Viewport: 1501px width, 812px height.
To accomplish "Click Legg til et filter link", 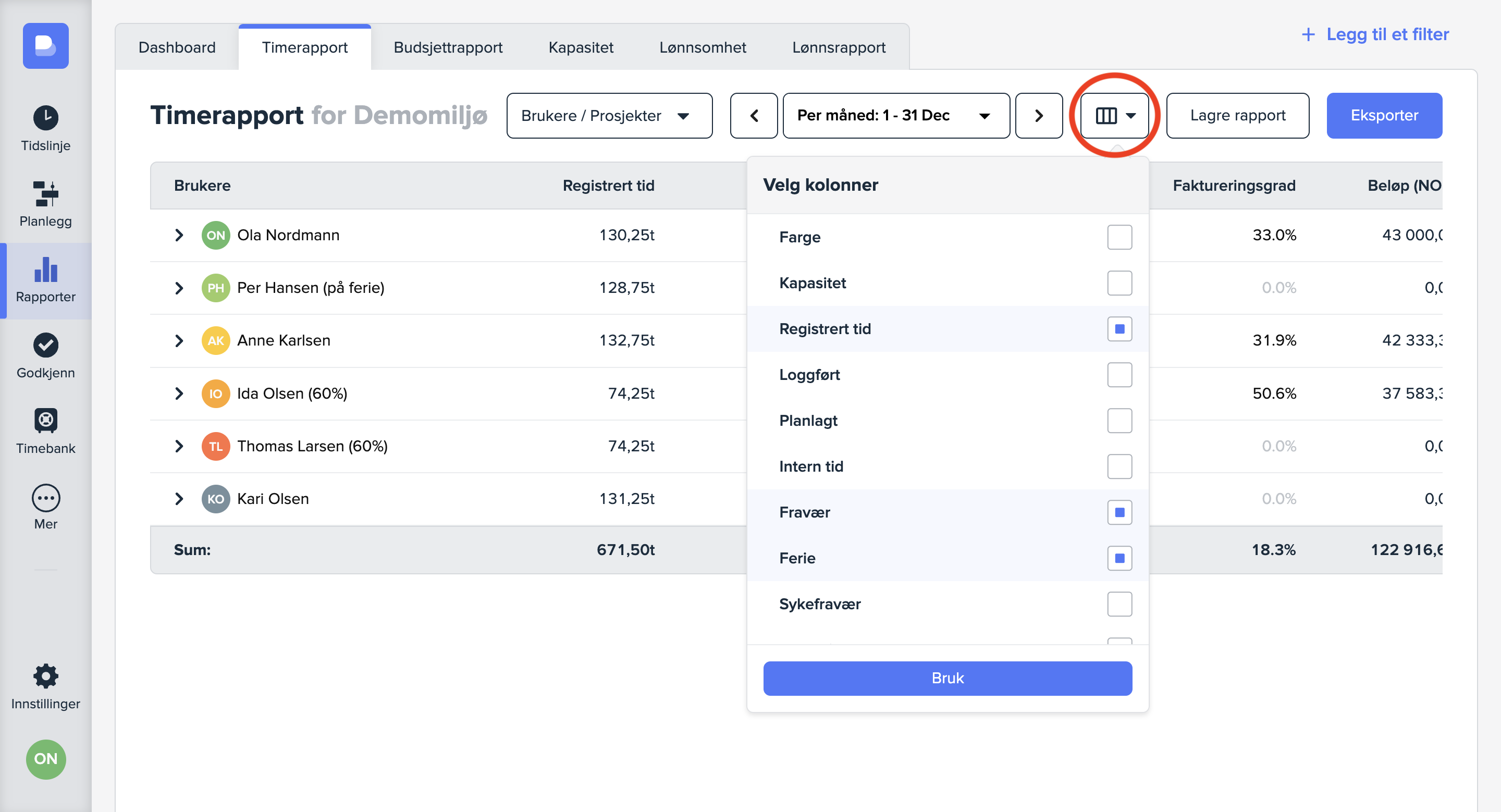I will (1375, 34).
